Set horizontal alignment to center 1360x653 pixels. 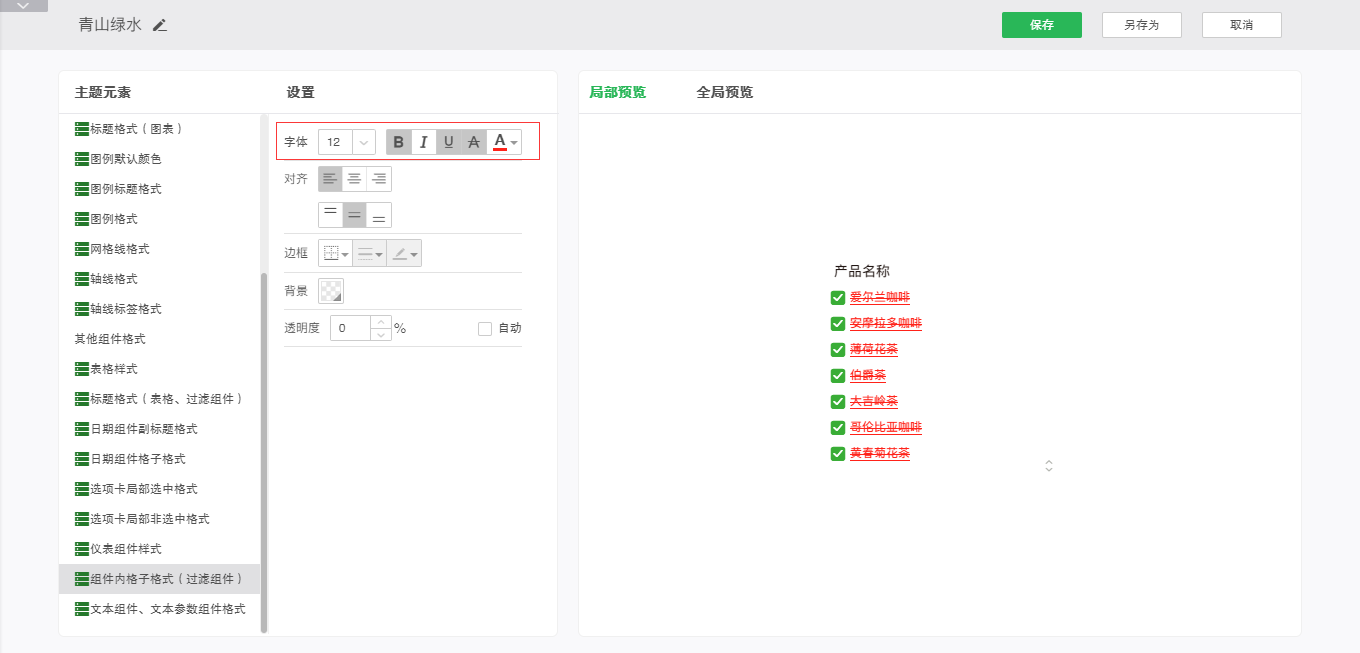tap(355, 179)
